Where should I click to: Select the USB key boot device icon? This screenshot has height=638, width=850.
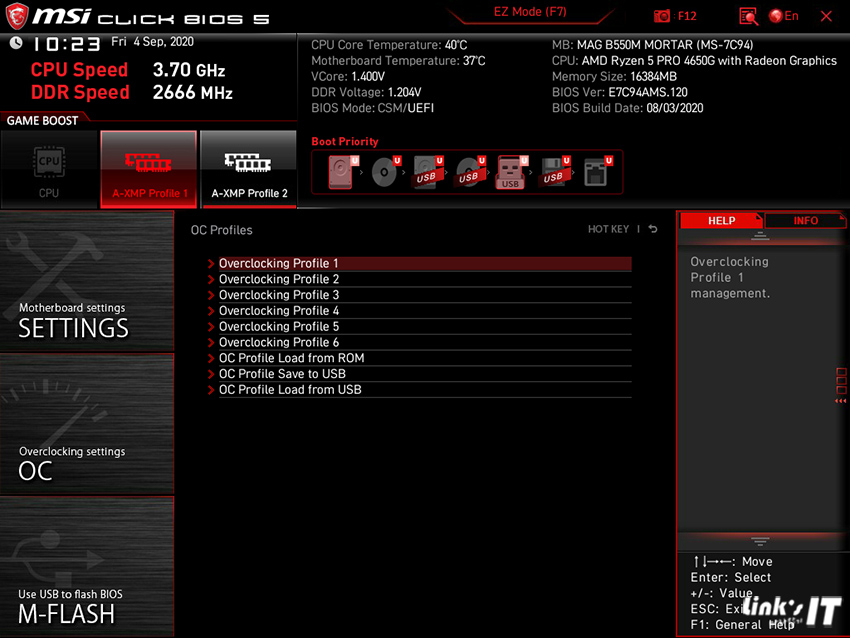512,172
